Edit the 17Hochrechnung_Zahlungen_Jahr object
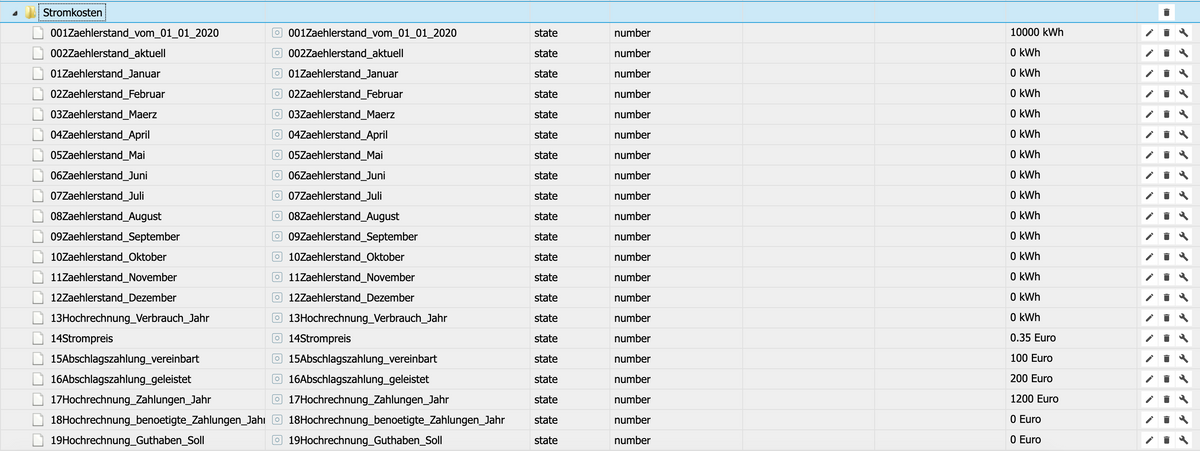This screenshot has height=451, width=1200. tap(1149, 399)
